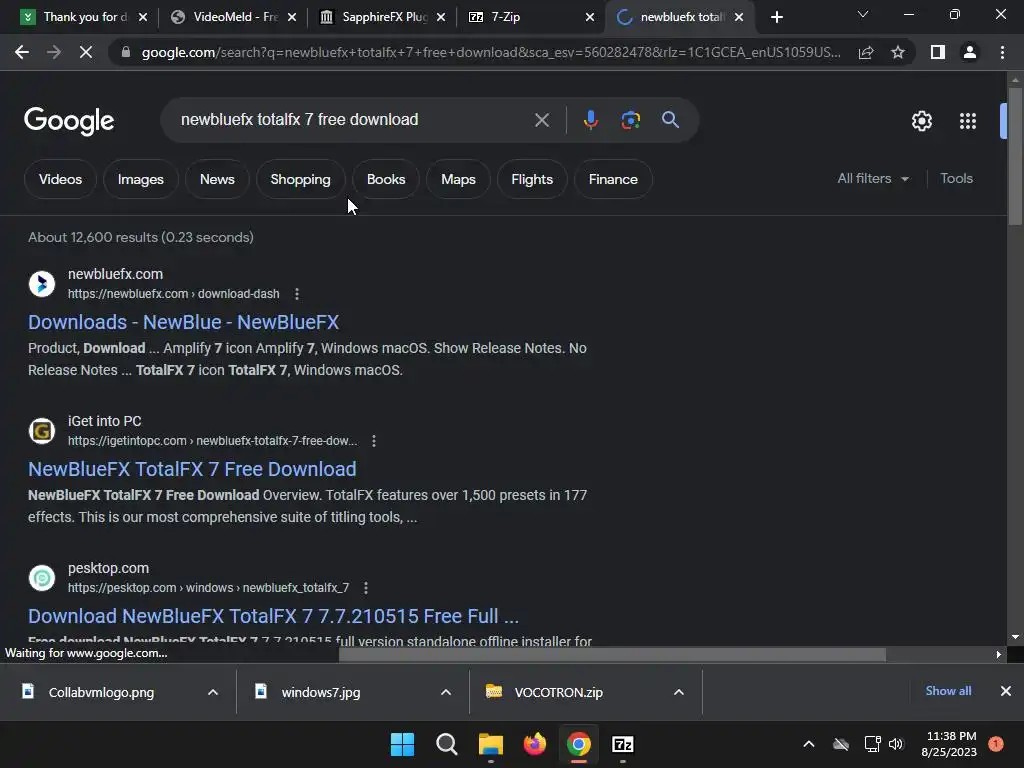1024x768 pixels.
Task: Switch to the SapphireFX Plug tab
Action: (x=383, y=17)
